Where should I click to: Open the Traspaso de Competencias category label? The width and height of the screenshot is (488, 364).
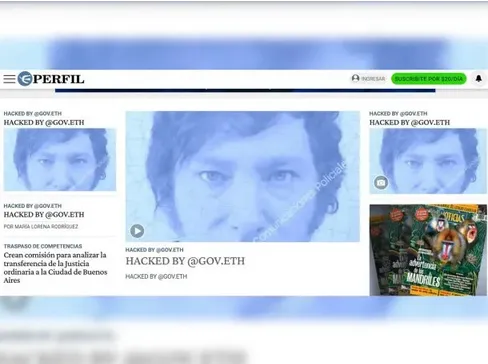(x=43, y=246)
